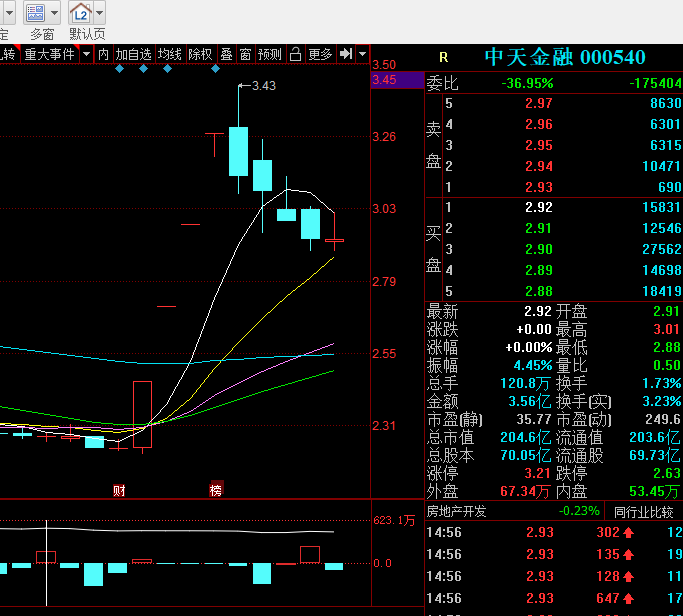The width and height of the screenshot is (683, 616).
Task: Expand the 默认页 dropdown arrow
Action: 100,13
